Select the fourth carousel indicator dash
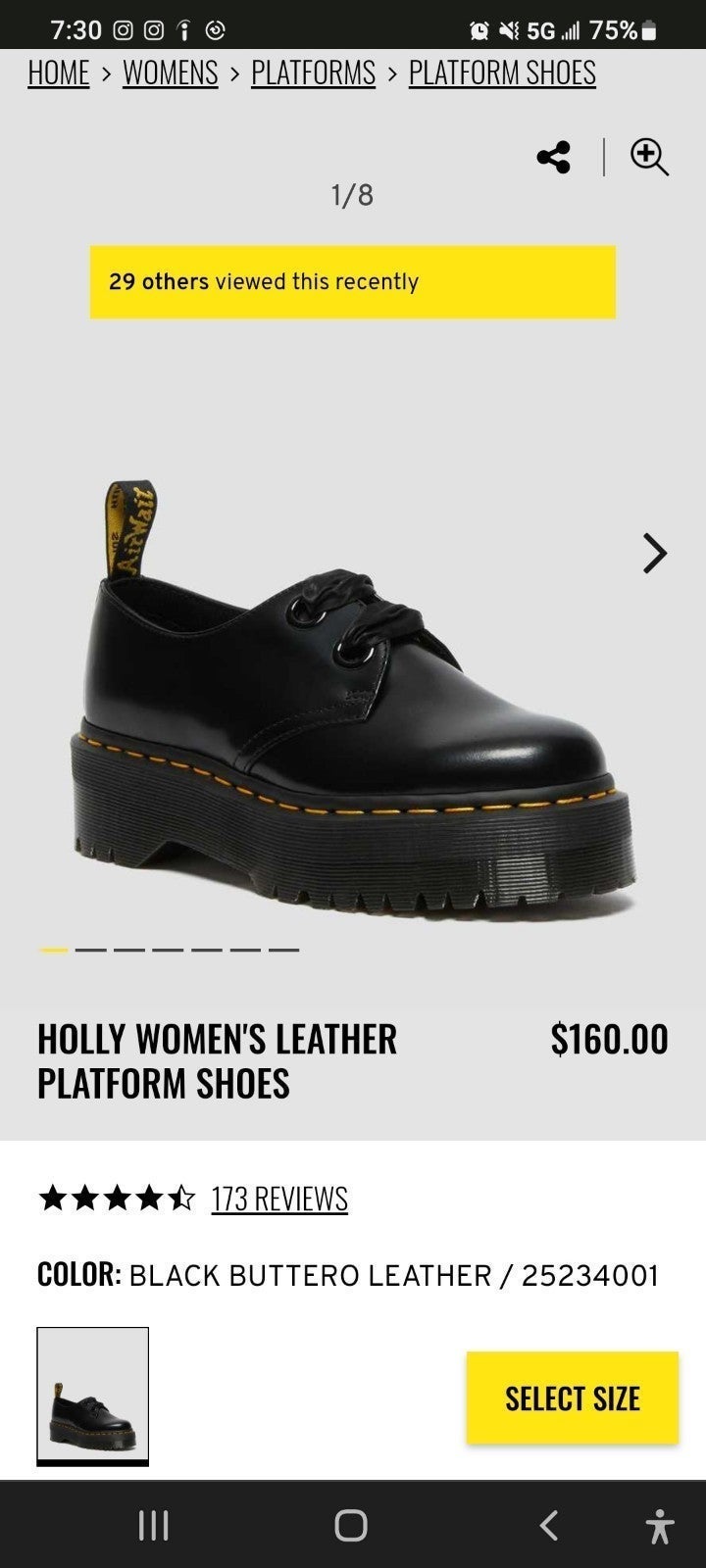 (x=168, y=950)
